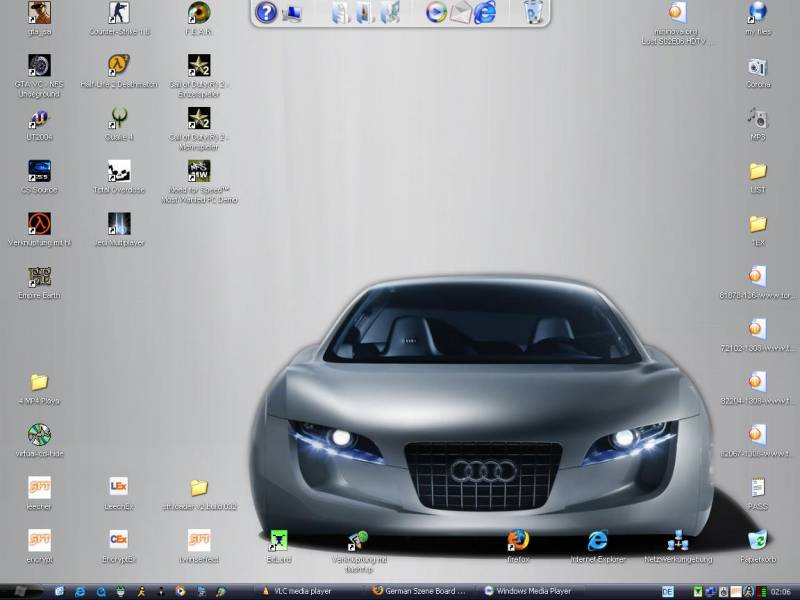
Task: Launch the Counter-Strike 1.6 shortcut
Action: coord(119,13)
